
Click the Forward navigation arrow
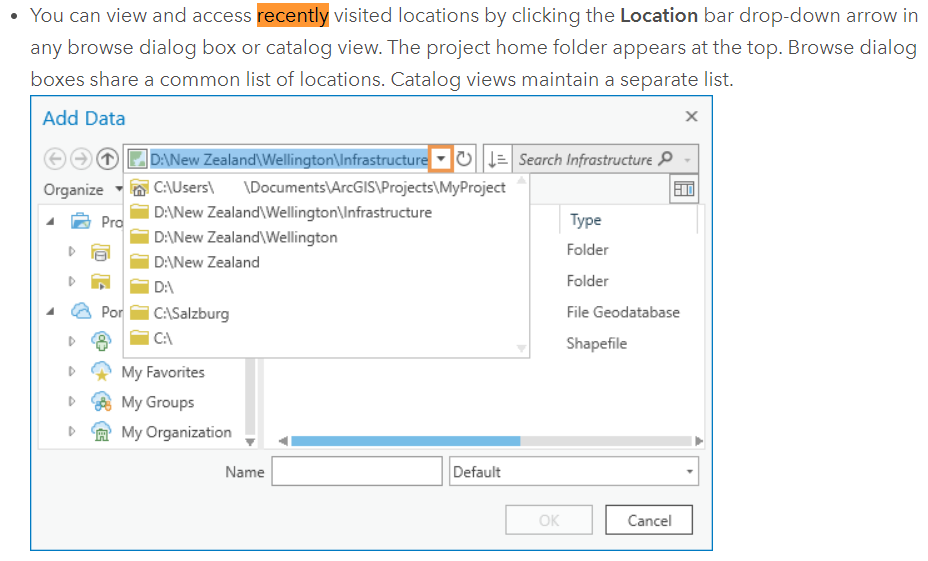click(81, 160)
